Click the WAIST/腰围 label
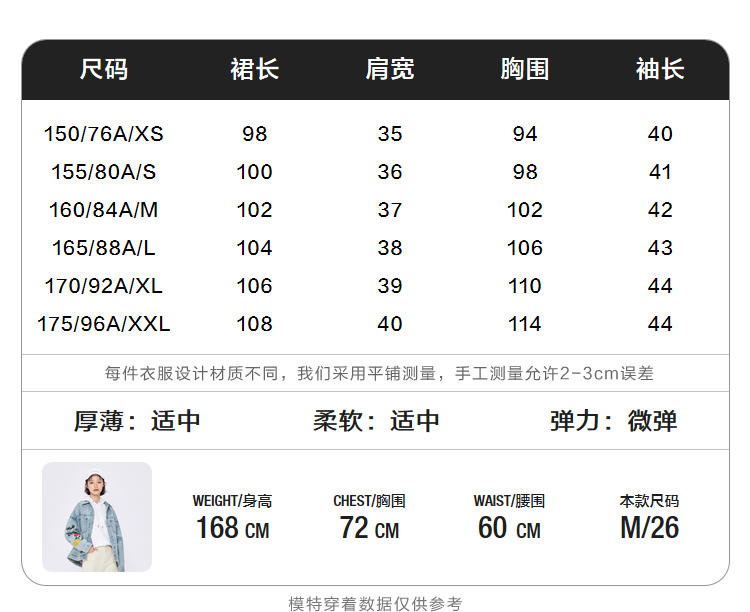 pyautogui.click(x=509, y=501)
